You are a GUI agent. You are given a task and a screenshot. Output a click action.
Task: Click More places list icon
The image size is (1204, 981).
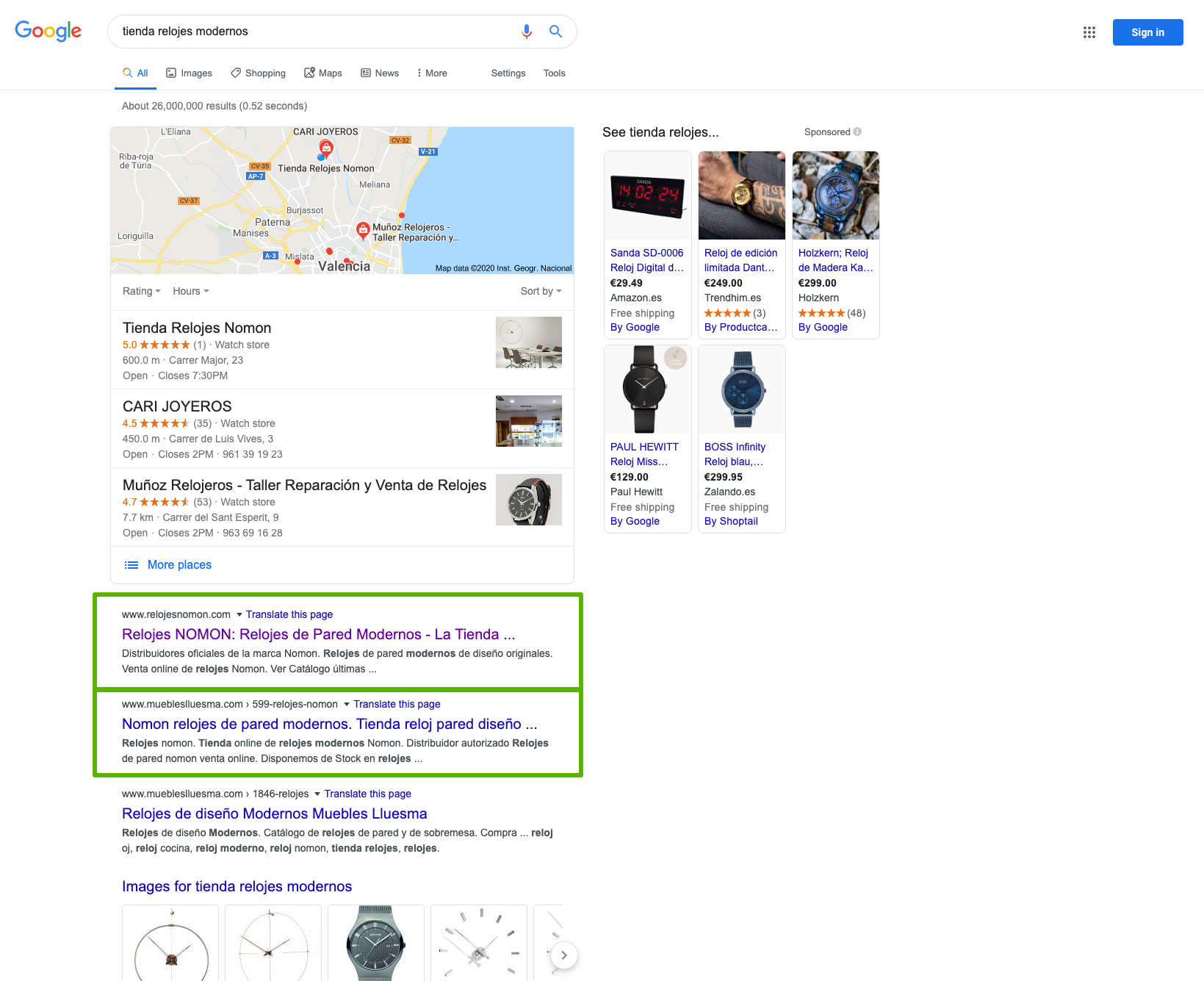[131, 565]
